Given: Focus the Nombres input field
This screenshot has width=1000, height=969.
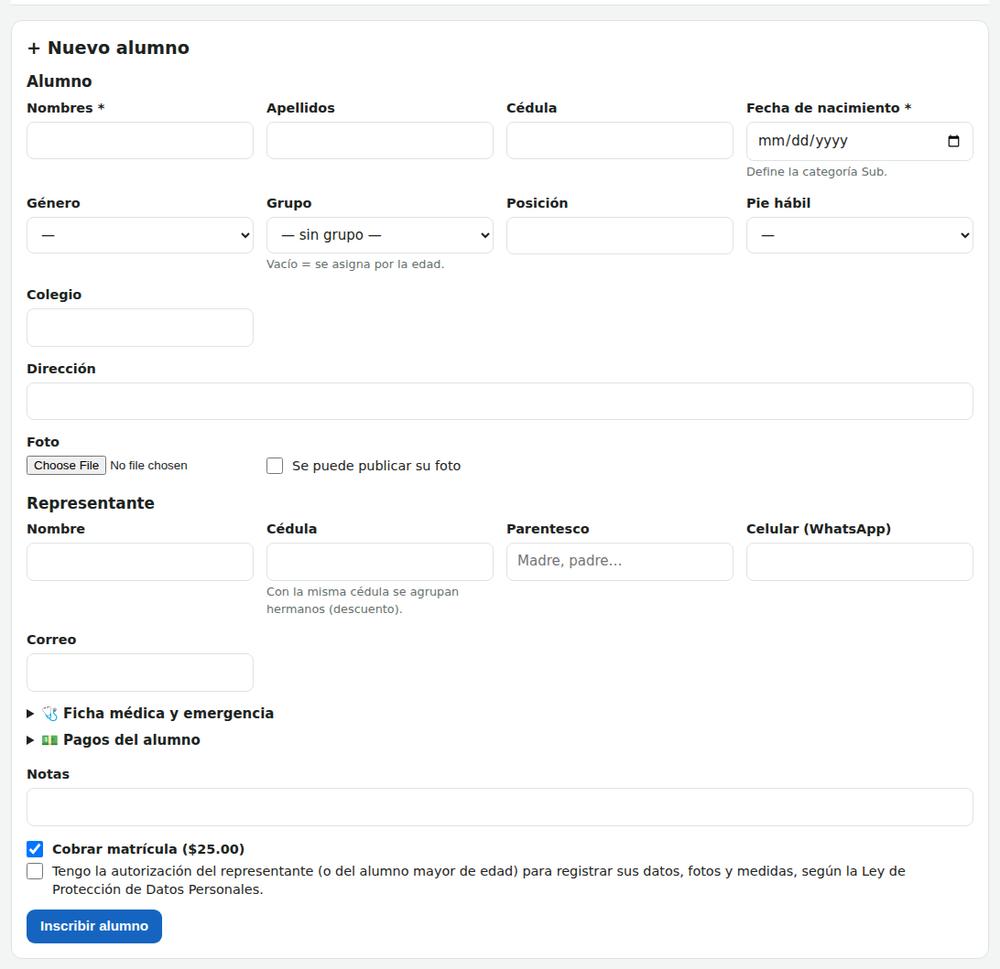Looking at the screenshot, I should (x=140, y=140).
